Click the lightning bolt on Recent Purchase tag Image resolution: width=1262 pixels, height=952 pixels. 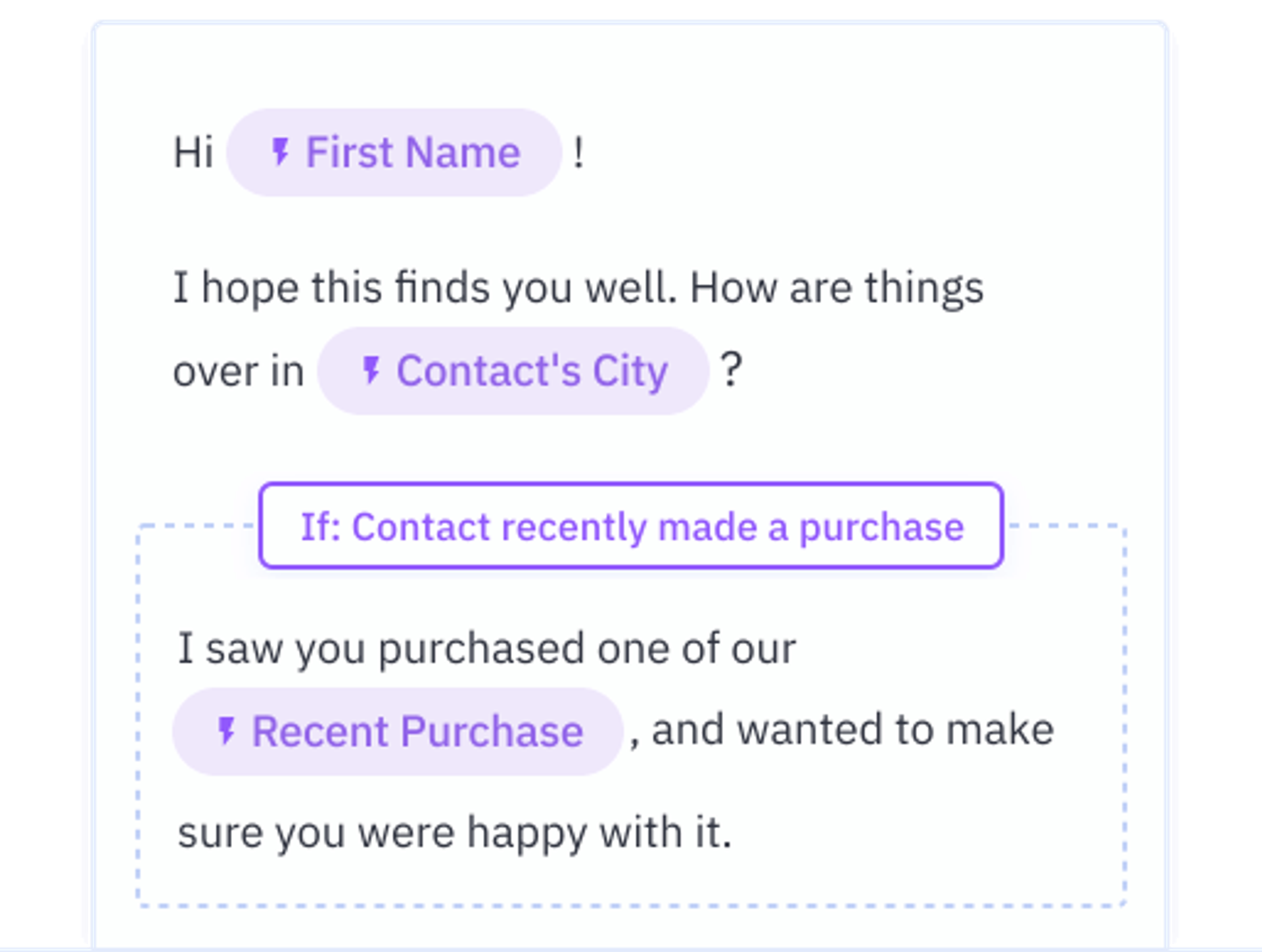[227, 731]
